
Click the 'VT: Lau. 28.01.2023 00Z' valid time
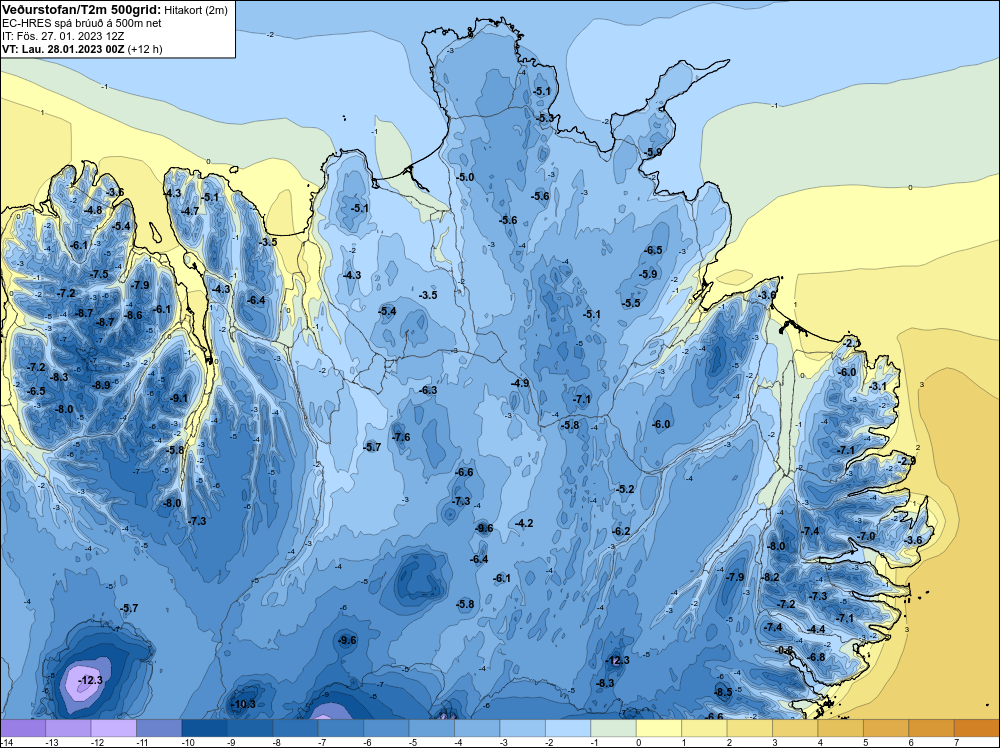pos(64,49)
